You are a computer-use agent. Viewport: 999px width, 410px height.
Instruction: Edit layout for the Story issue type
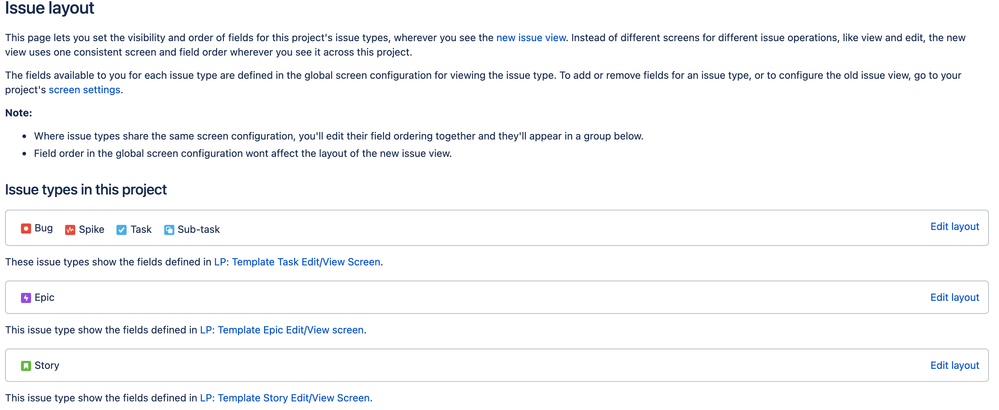tap(954, 365)
